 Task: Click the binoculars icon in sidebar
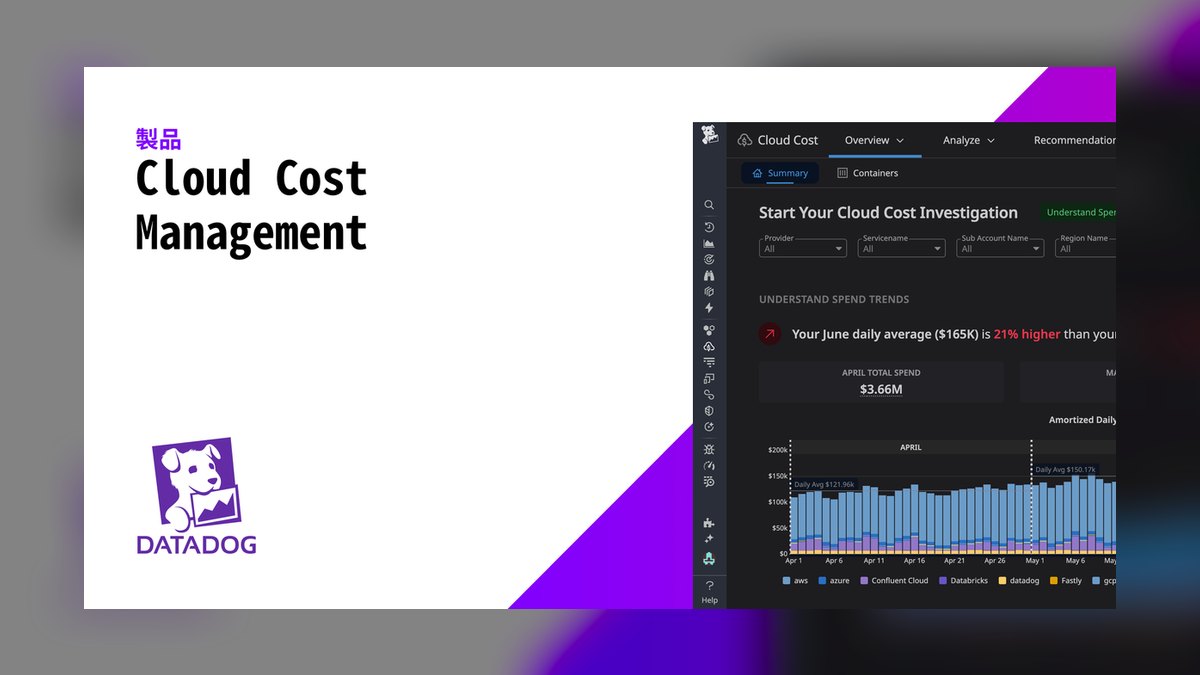point(709,275)
